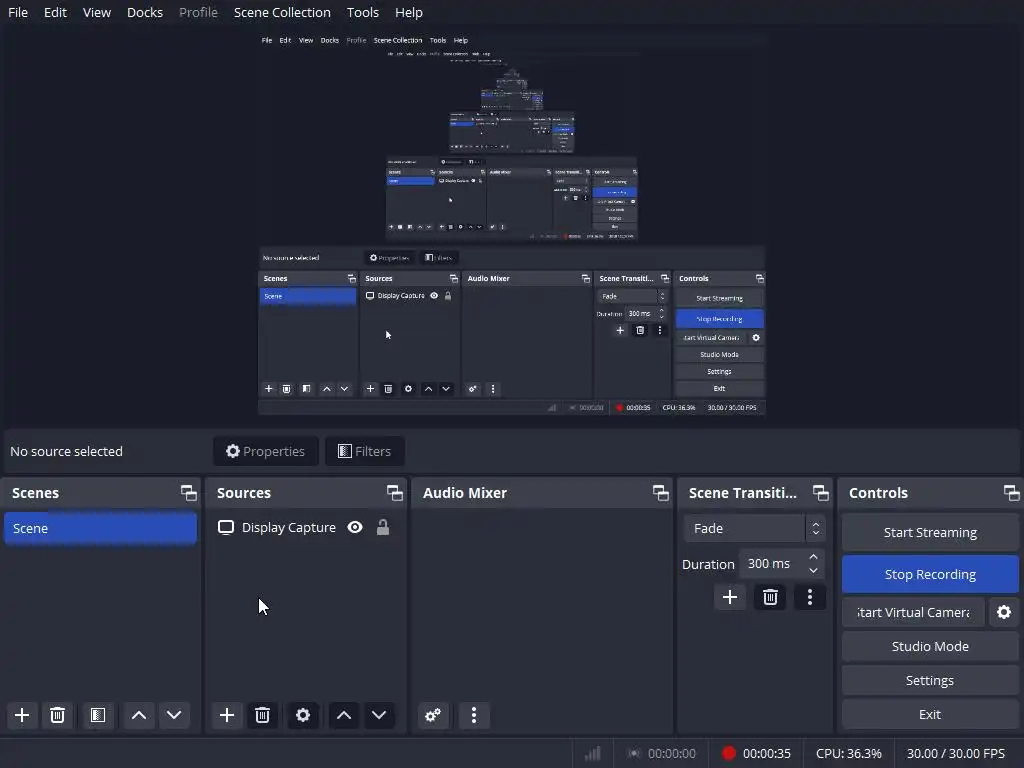Add a scene transition with plus icon

click(729, 597)
